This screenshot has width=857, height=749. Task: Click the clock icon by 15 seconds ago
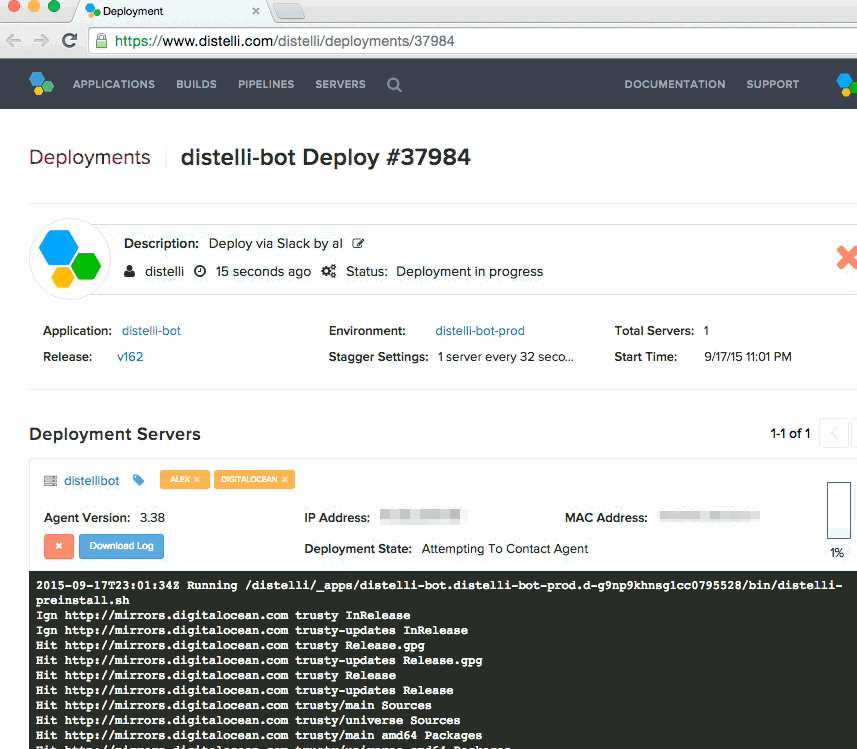click(201, 271)
